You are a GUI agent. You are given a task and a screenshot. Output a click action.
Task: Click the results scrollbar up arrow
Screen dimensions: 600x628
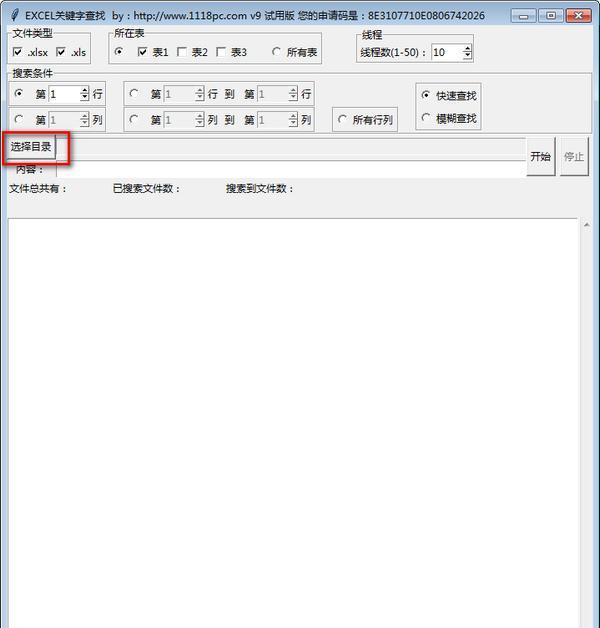click(586, 225)
